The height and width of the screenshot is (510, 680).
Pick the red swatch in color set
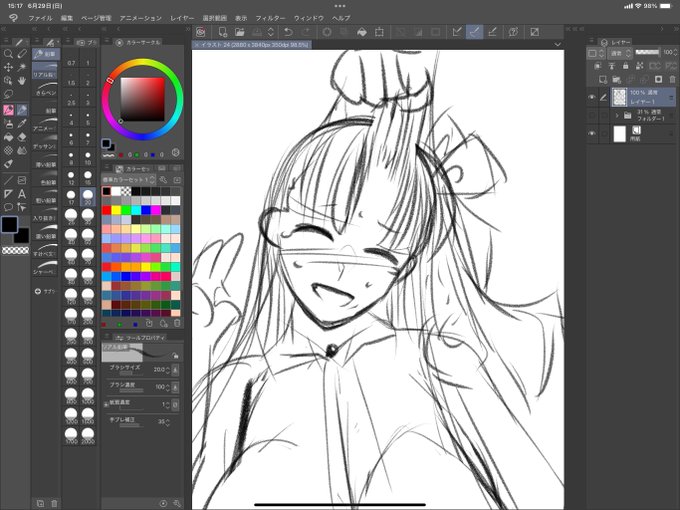pyautogui.click(x=106, y=210)
